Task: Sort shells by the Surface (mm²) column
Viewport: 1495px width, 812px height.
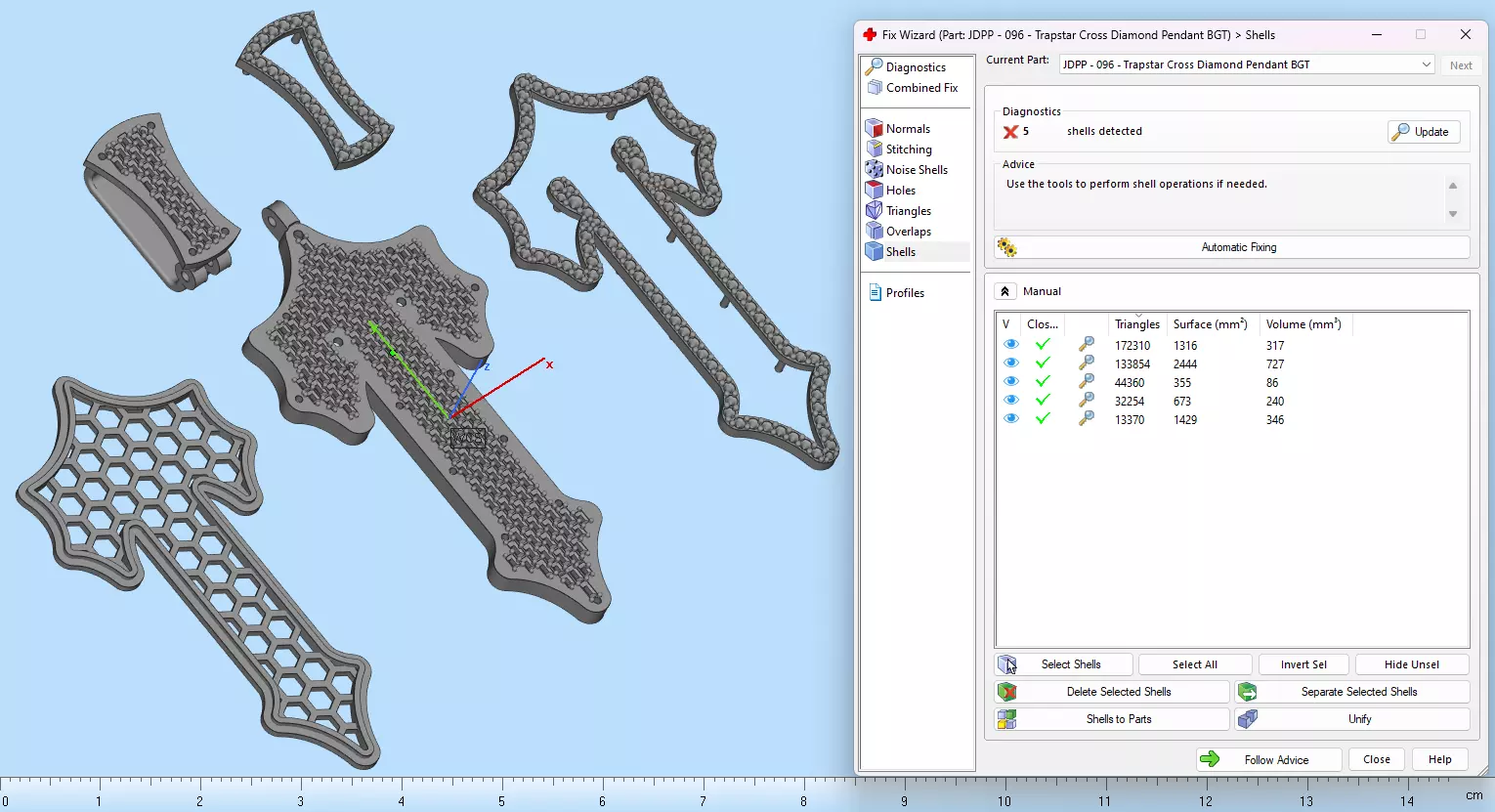Action: coord(1211,324)
